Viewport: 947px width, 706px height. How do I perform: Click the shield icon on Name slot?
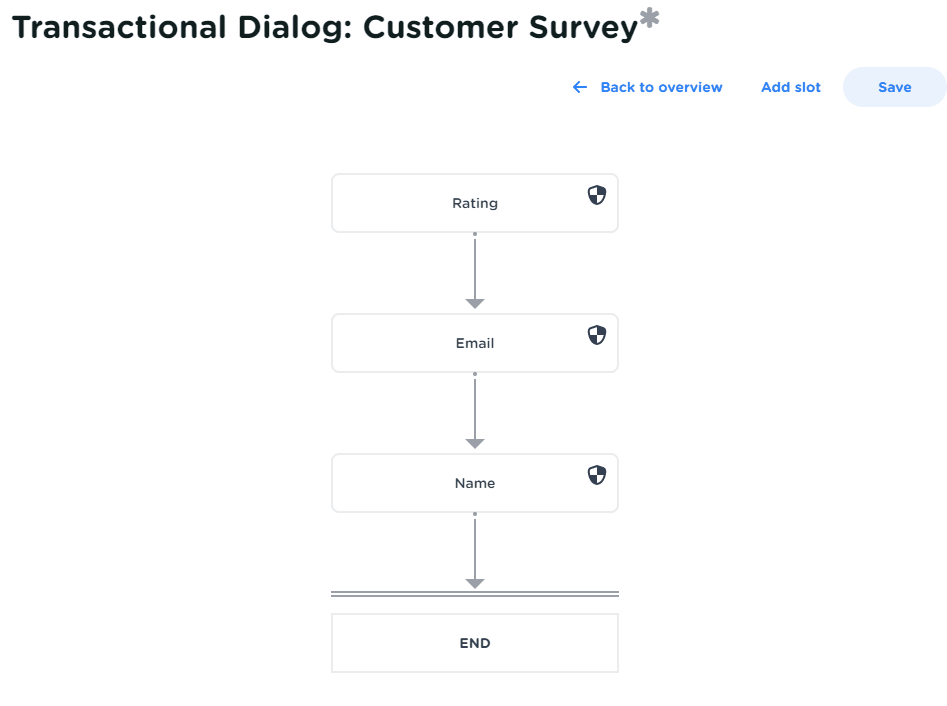(x=596, y=475)
